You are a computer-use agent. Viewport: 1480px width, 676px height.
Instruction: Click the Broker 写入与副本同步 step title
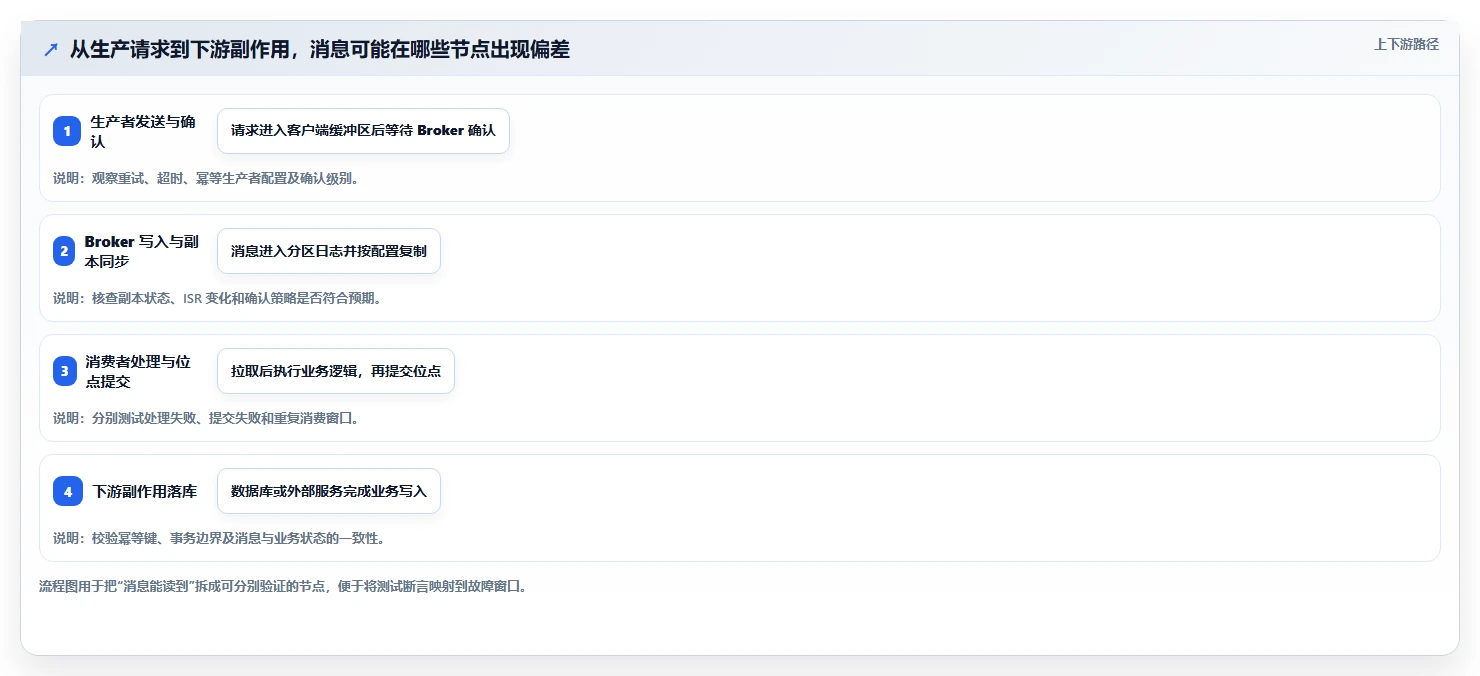pyautogui.click(x=142, y=251)
